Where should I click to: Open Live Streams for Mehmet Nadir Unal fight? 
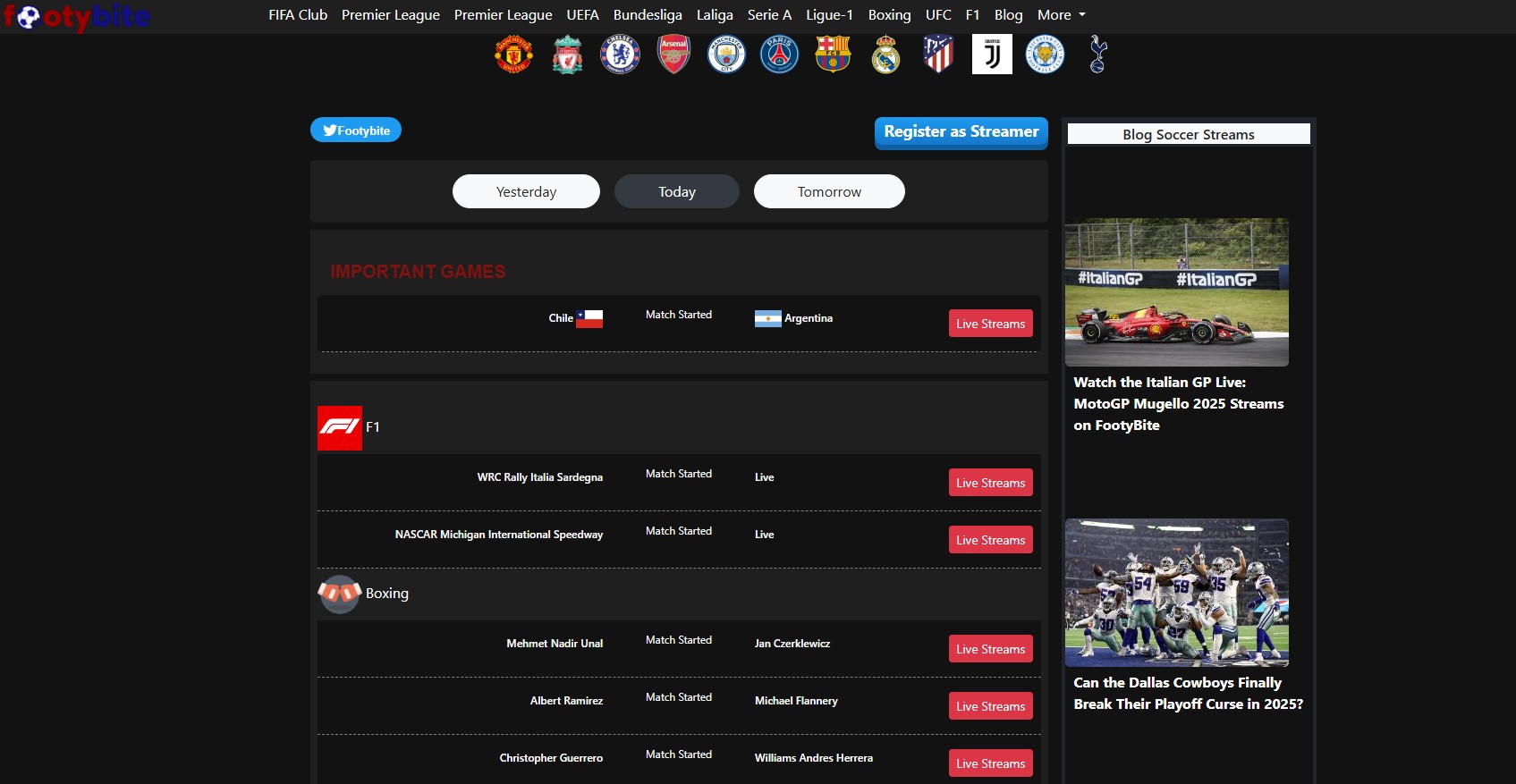[991, 649]
